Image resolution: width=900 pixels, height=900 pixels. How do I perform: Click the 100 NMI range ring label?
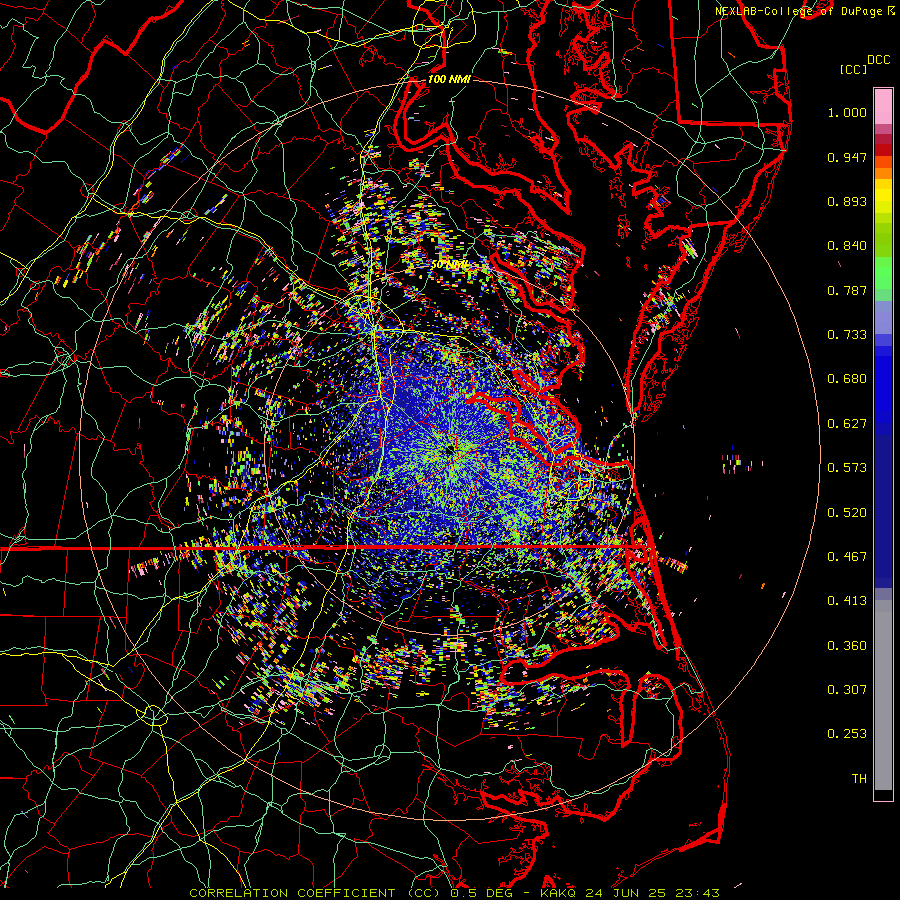click(449, 79)
